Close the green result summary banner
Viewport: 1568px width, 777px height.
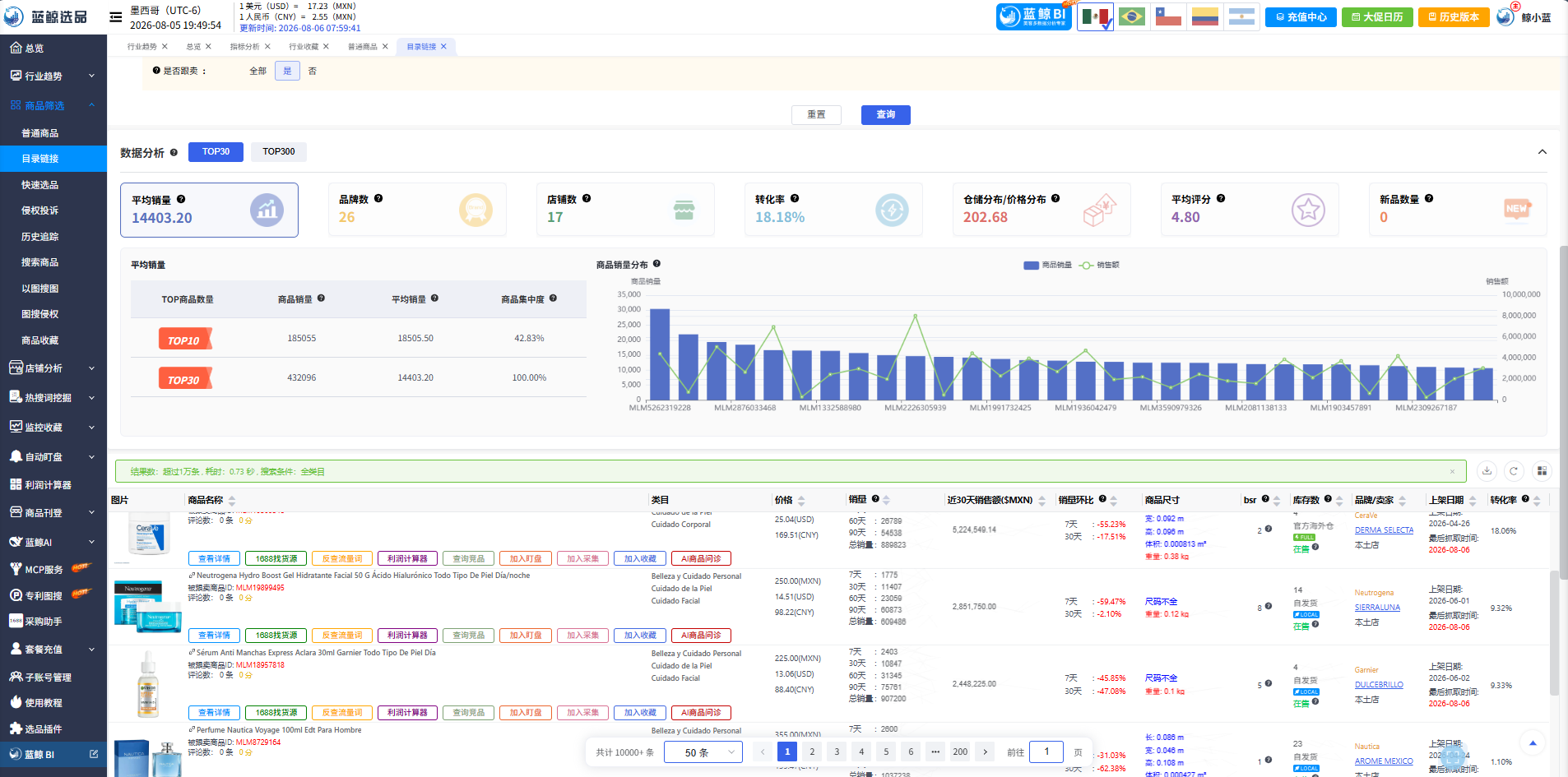pos(1452,472)
